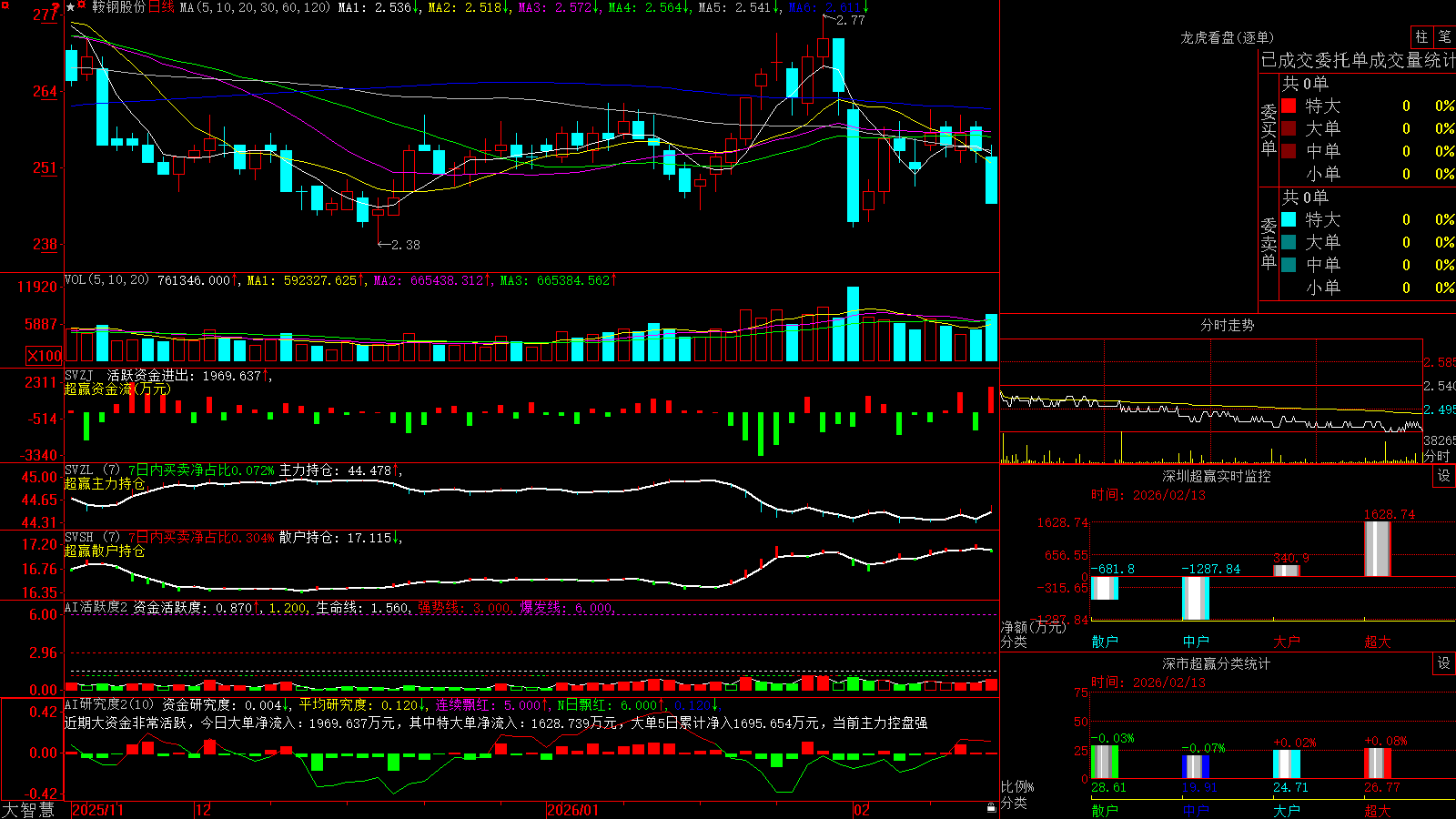
Task: Click the white star favorite icon beside 鞍钢股份
Action: coord(71,7)
